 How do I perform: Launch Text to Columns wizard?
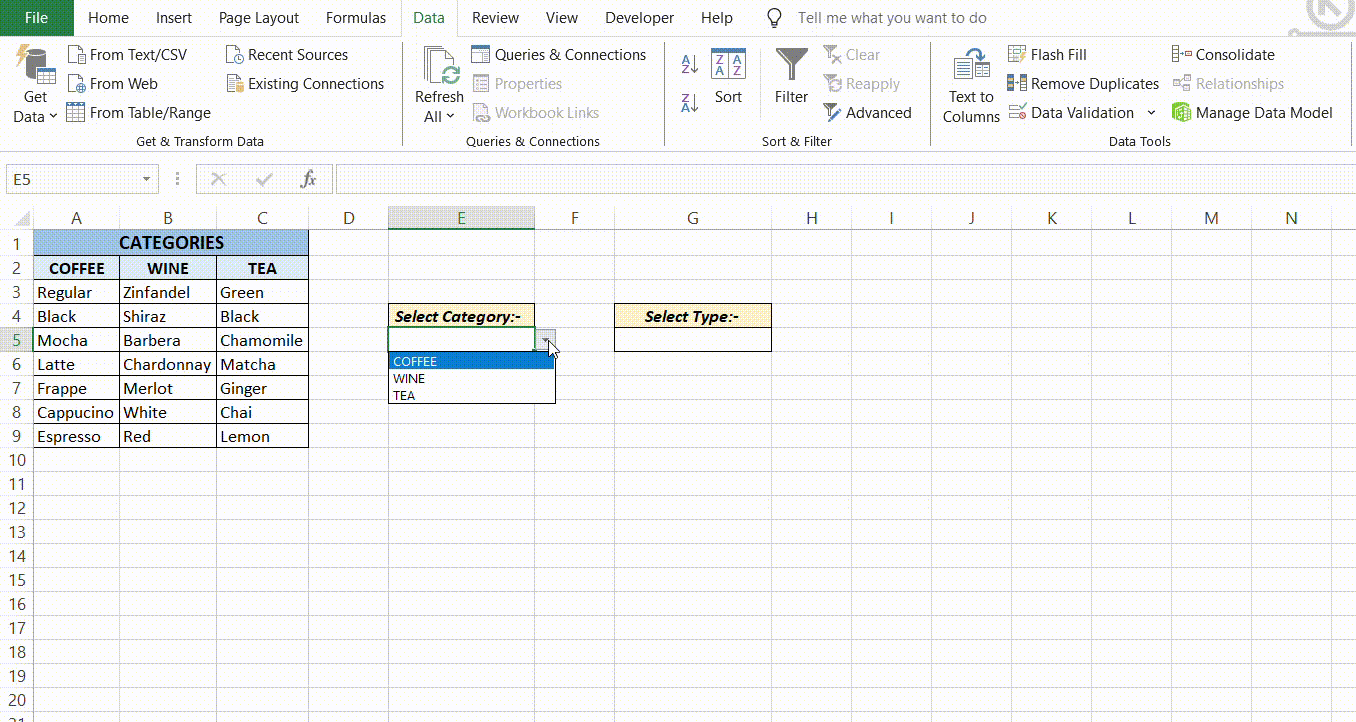click(x=971, y=86)
